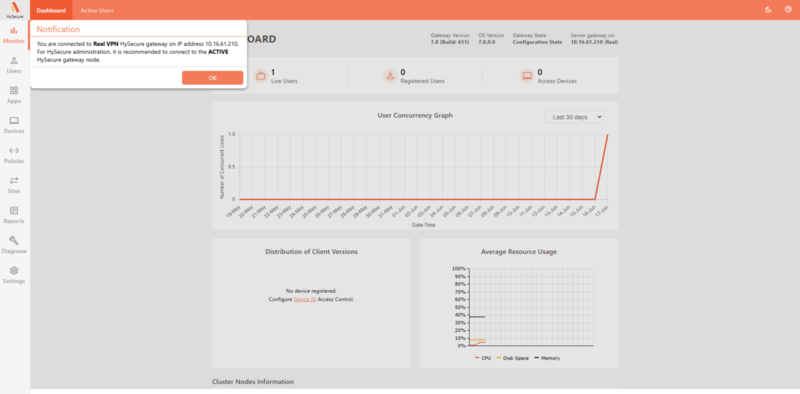Follow the Device ID link
Viewport: 800px width, 394px height.
(x=305, y=300)
